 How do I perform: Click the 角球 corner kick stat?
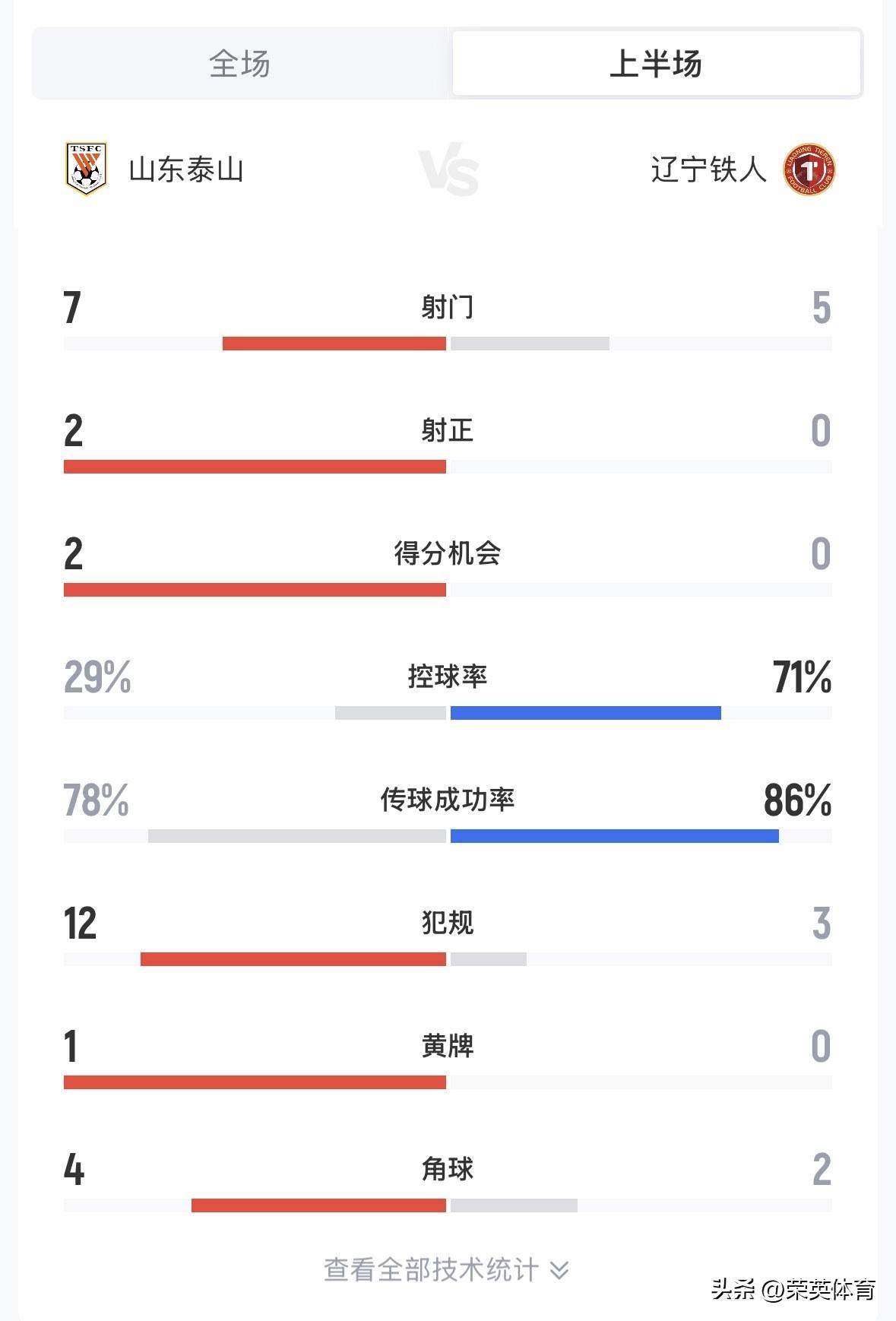pyautogui.click(x=448, y=1171)
